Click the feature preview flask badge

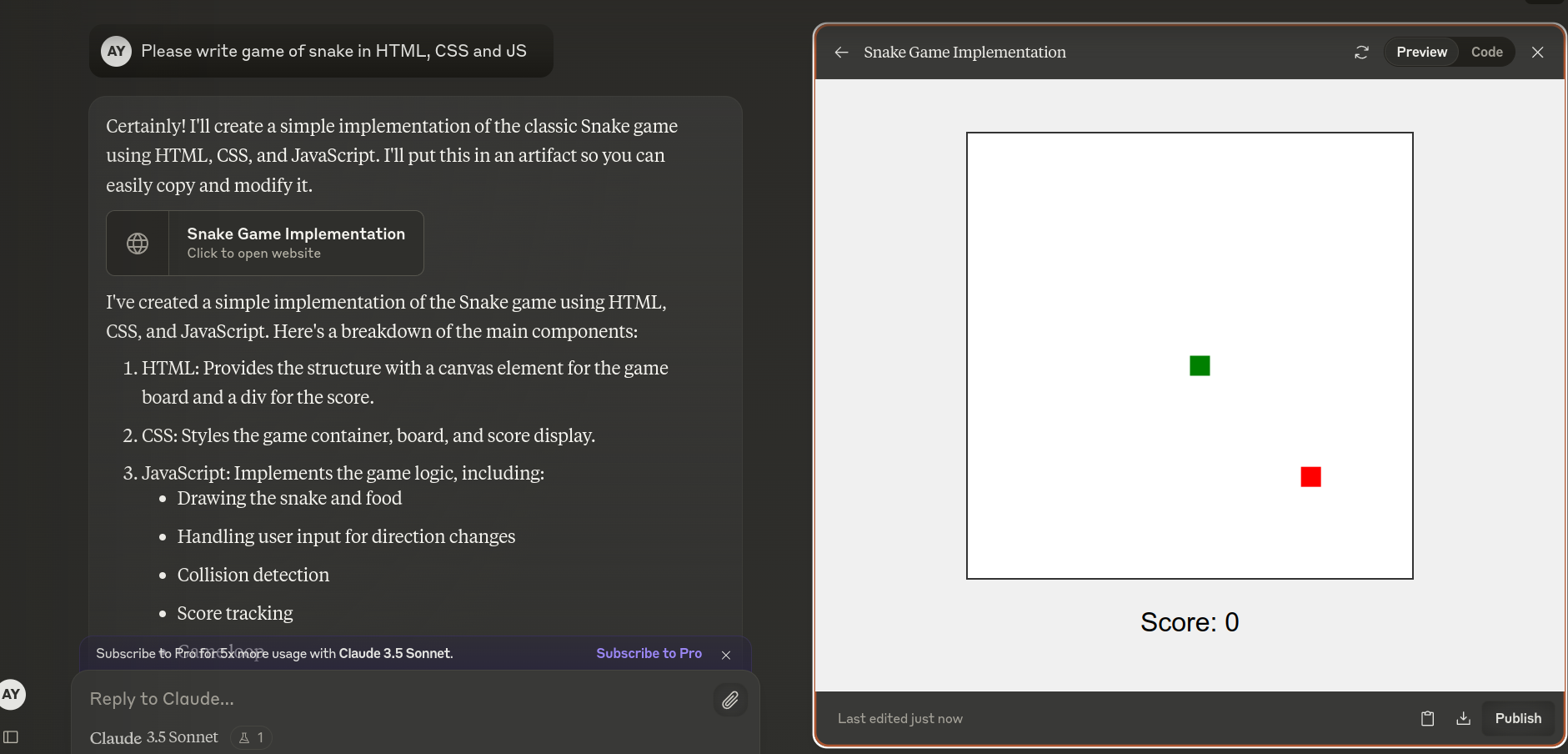[251, 737]
